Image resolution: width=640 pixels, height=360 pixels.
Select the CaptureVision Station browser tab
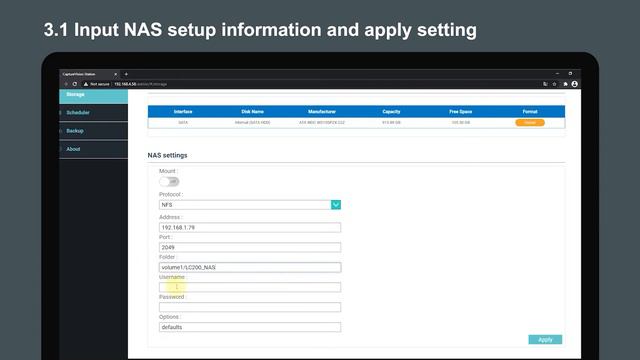click(x=89, y=74)
